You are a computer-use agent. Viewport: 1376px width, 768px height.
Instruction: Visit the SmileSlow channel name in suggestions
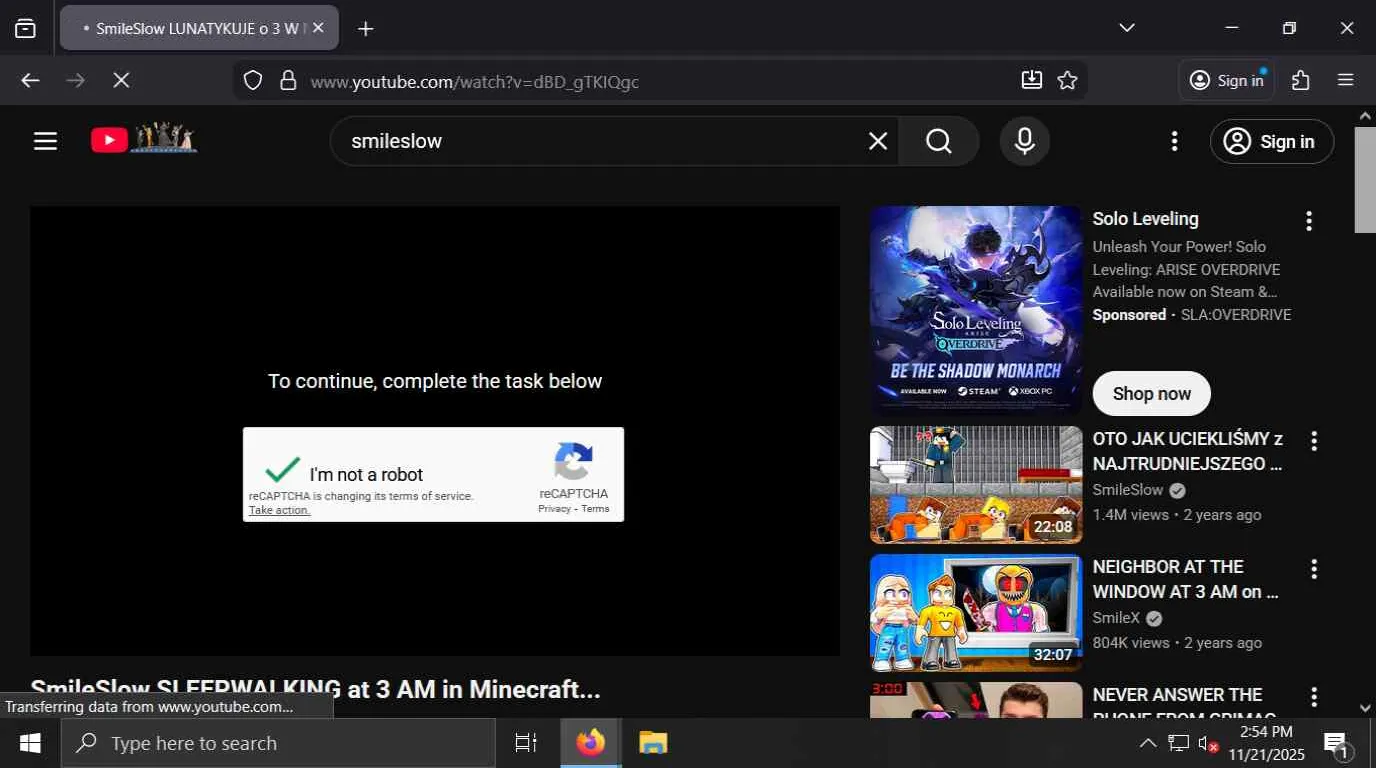pyautogui.click(x=1128, y=490)
